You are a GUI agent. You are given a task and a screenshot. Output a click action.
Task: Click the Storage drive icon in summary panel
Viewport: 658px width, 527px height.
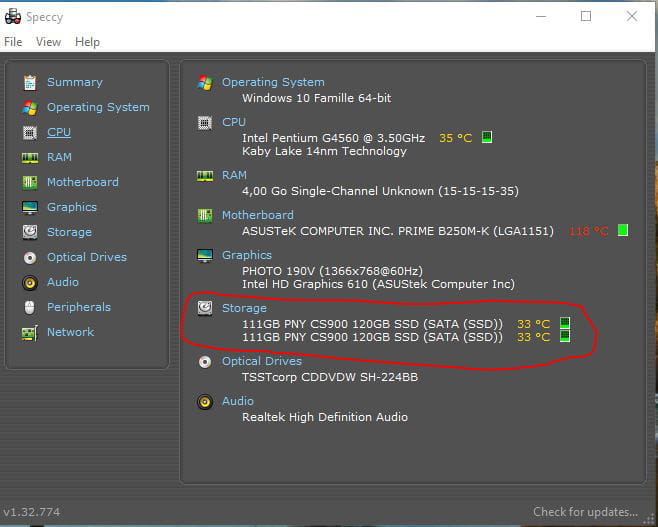coord(205,308)
